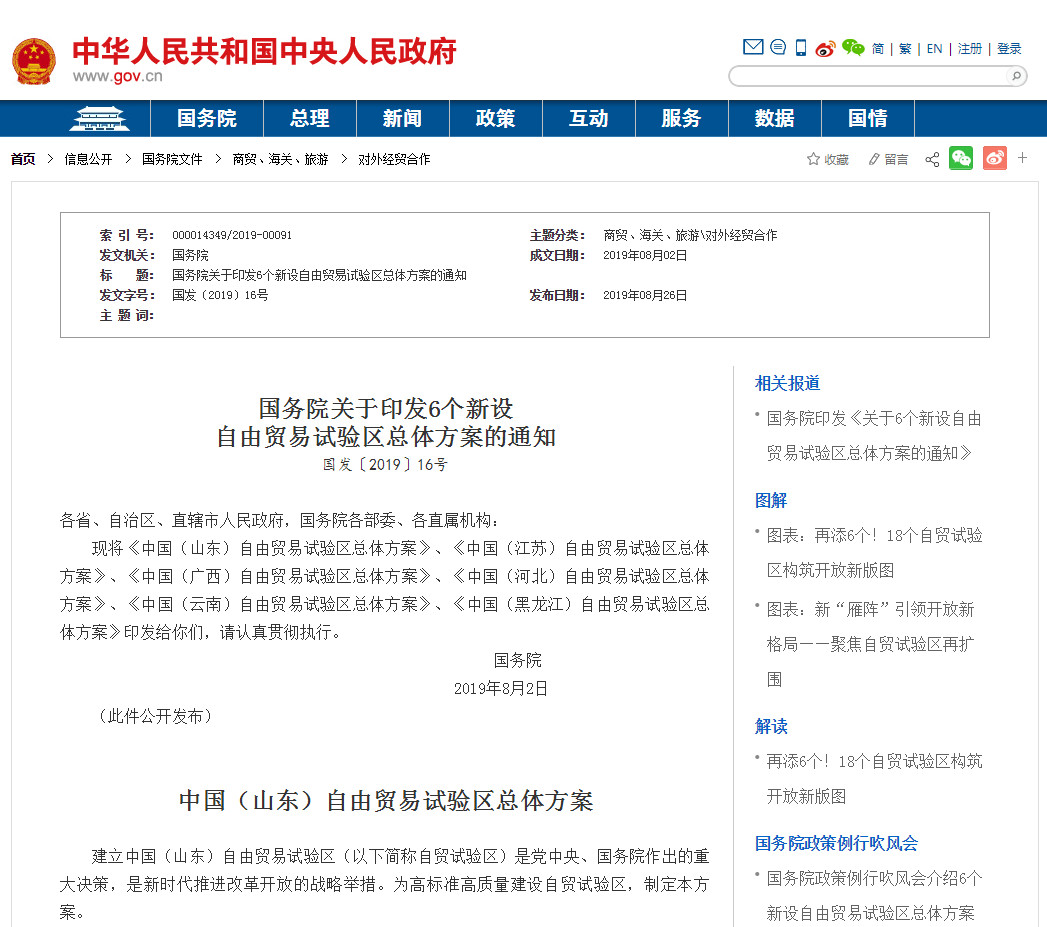The width and height of the screenshot is (1047, 927).
Task: Switch to 简 simplified Chinese
Action: [x=878, y=48]
